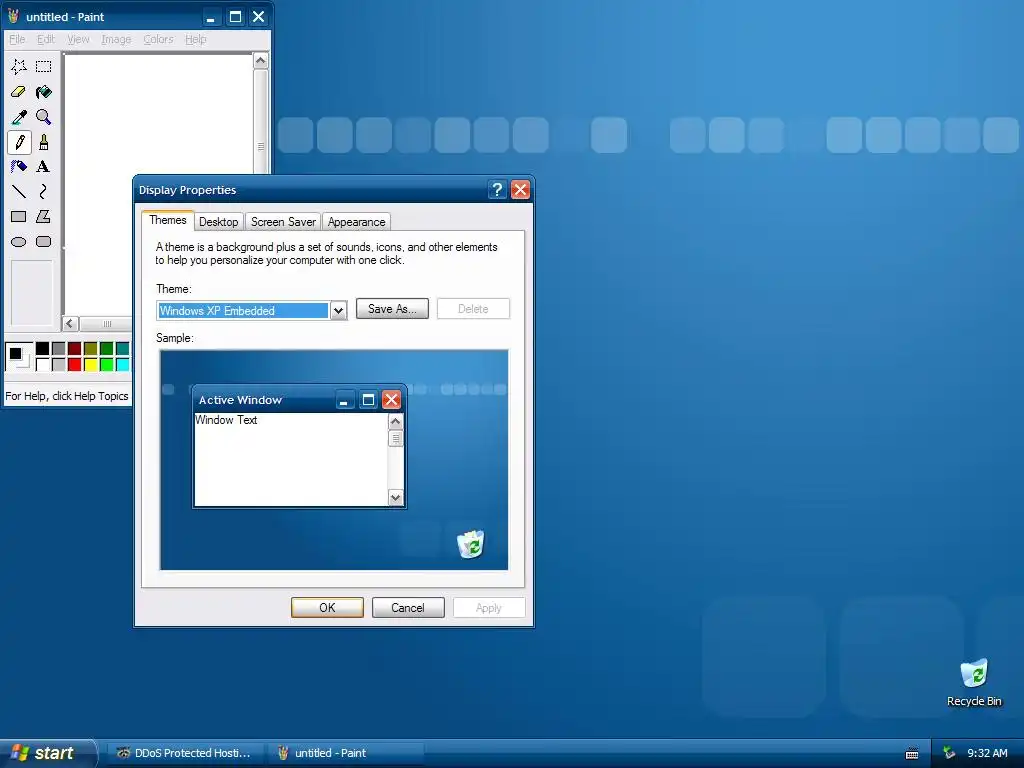1024x768 pixels.
Task: Open the View menu in Paint
Action: (x=78, y=39)
